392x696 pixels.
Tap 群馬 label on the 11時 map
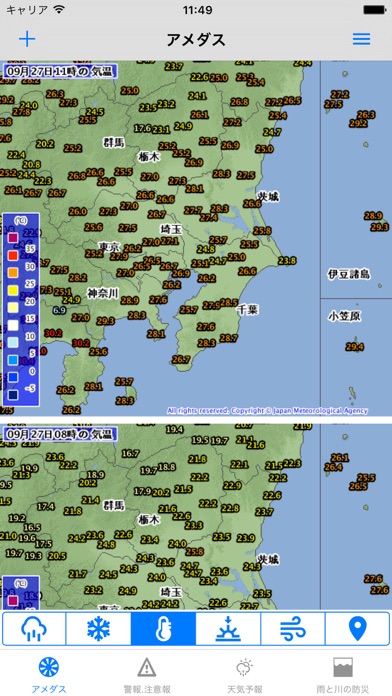pyautogui.click(x=114, y=143)
